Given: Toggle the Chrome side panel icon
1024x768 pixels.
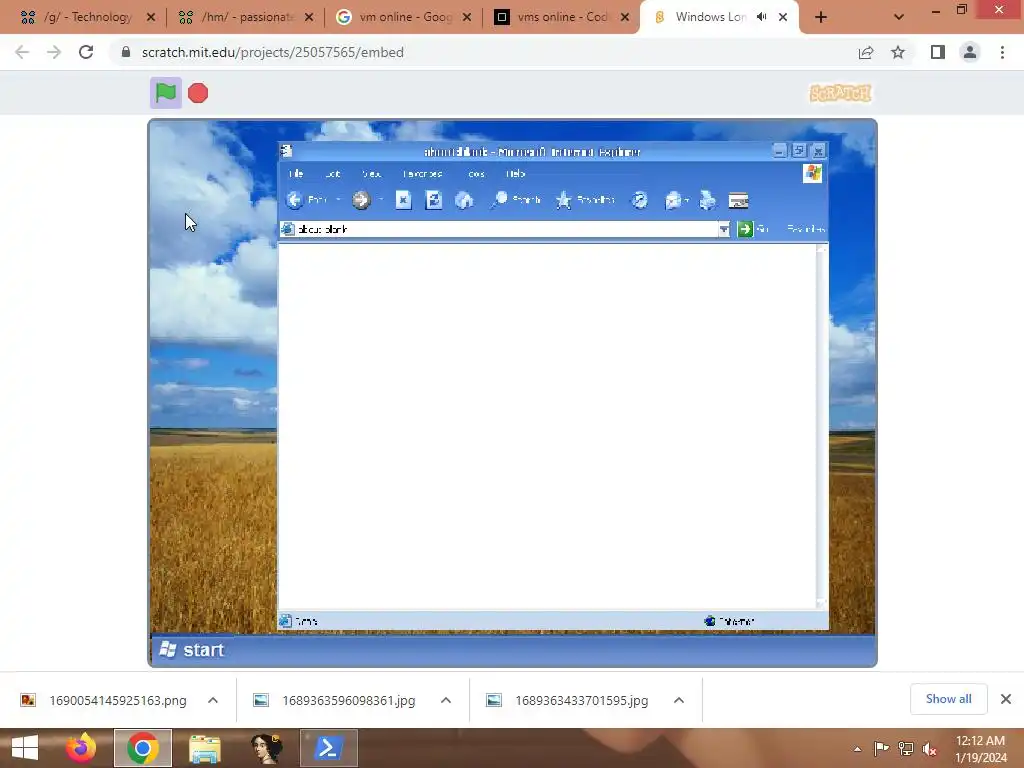Looking at the screenshot, I should [x=938, y=52].
